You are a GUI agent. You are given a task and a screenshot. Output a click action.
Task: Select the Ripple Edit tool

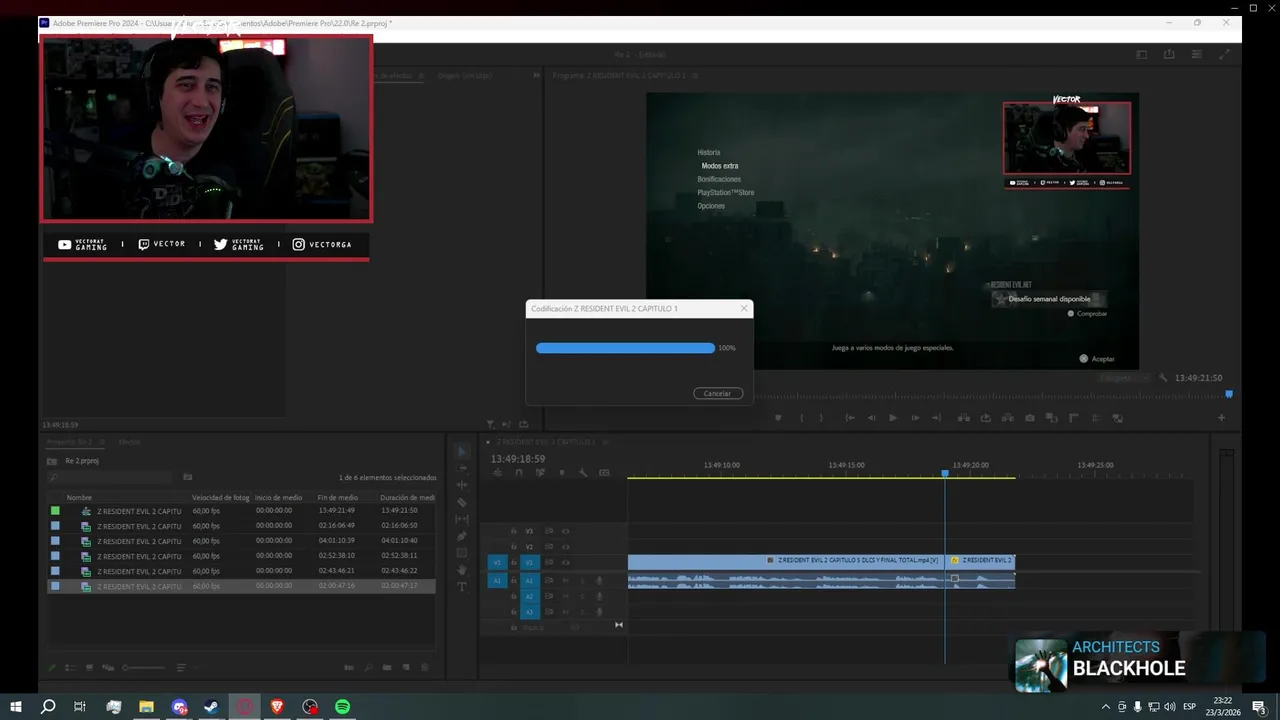(462, 485)
